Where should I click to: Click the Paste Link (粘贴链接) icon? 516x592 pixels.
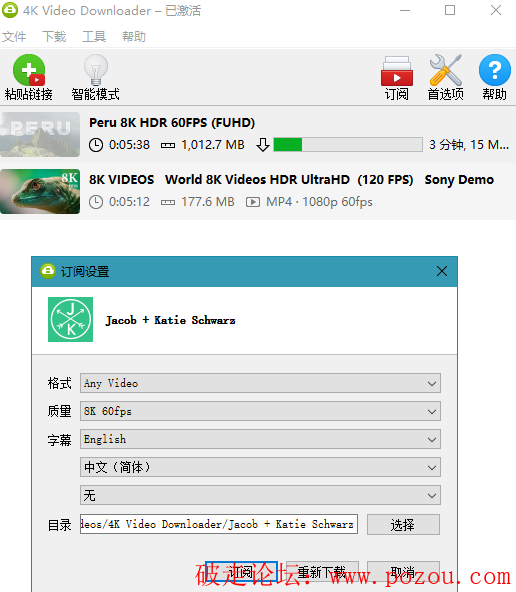(x=29, y=70)
